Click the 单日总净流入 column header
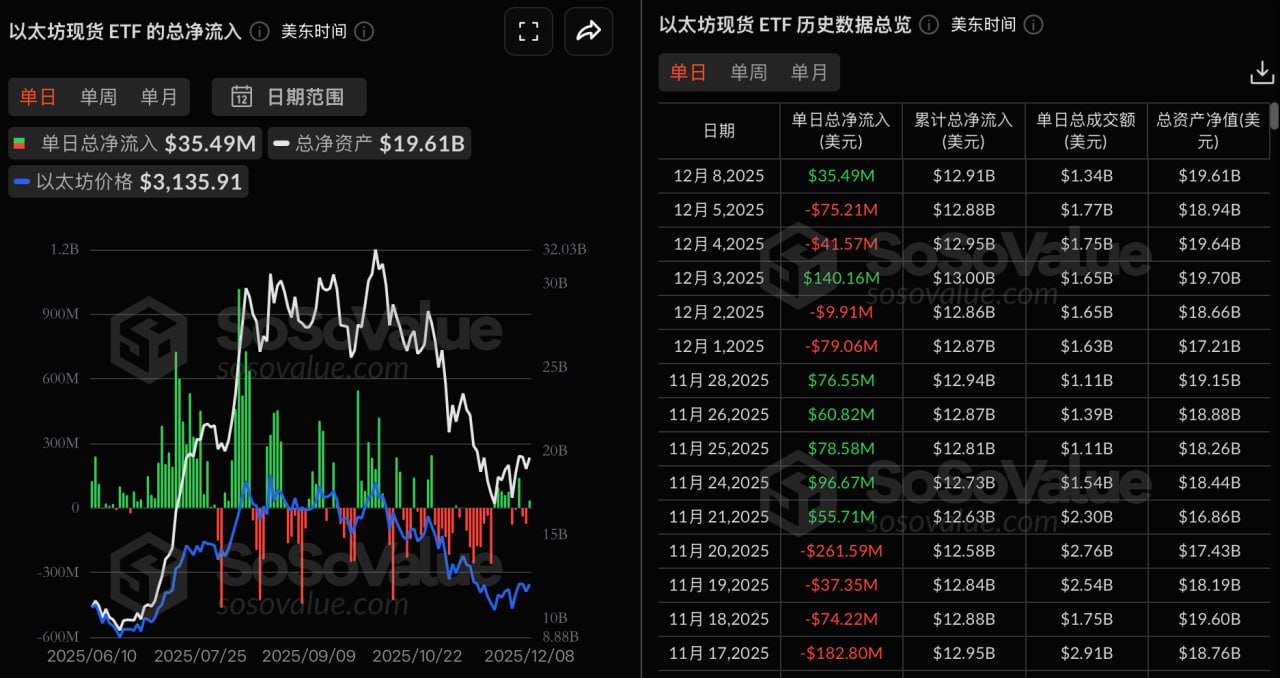 (x=840, y=130)
